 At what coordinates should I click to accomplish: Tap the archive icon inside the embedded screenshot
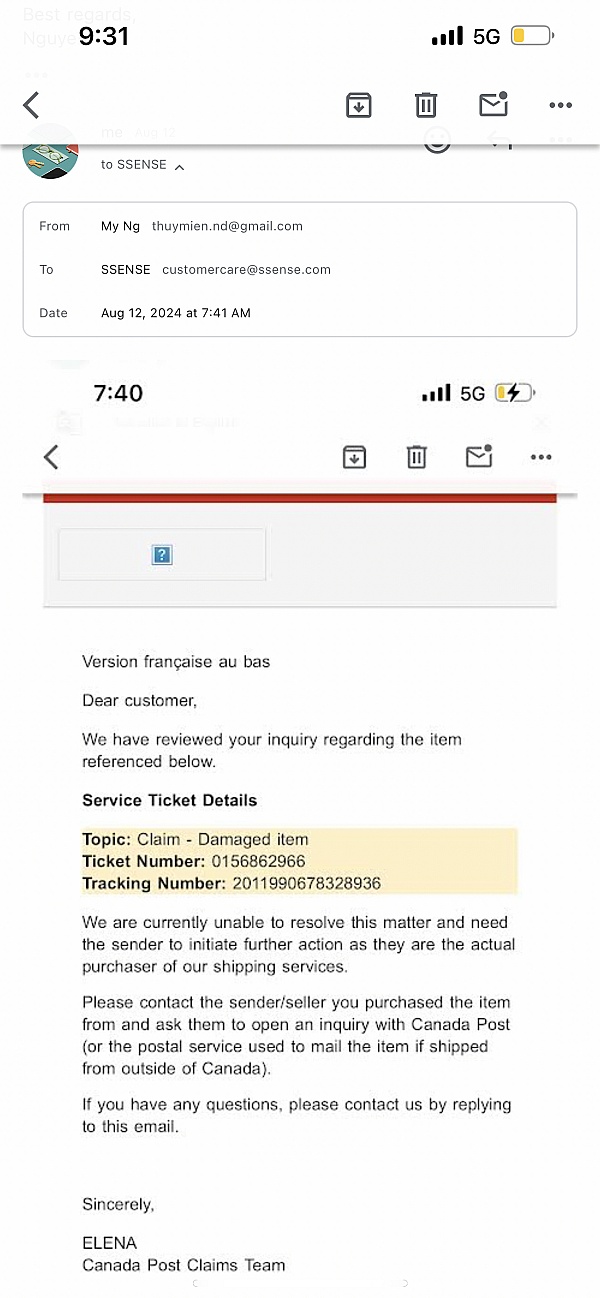pos(354,457)
